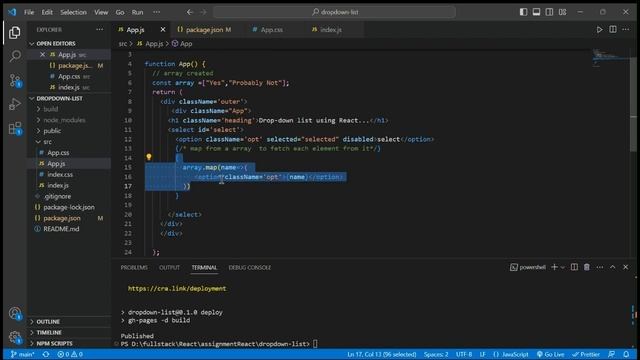
Task: Open the Accounts menu icon
Action: 15,313
